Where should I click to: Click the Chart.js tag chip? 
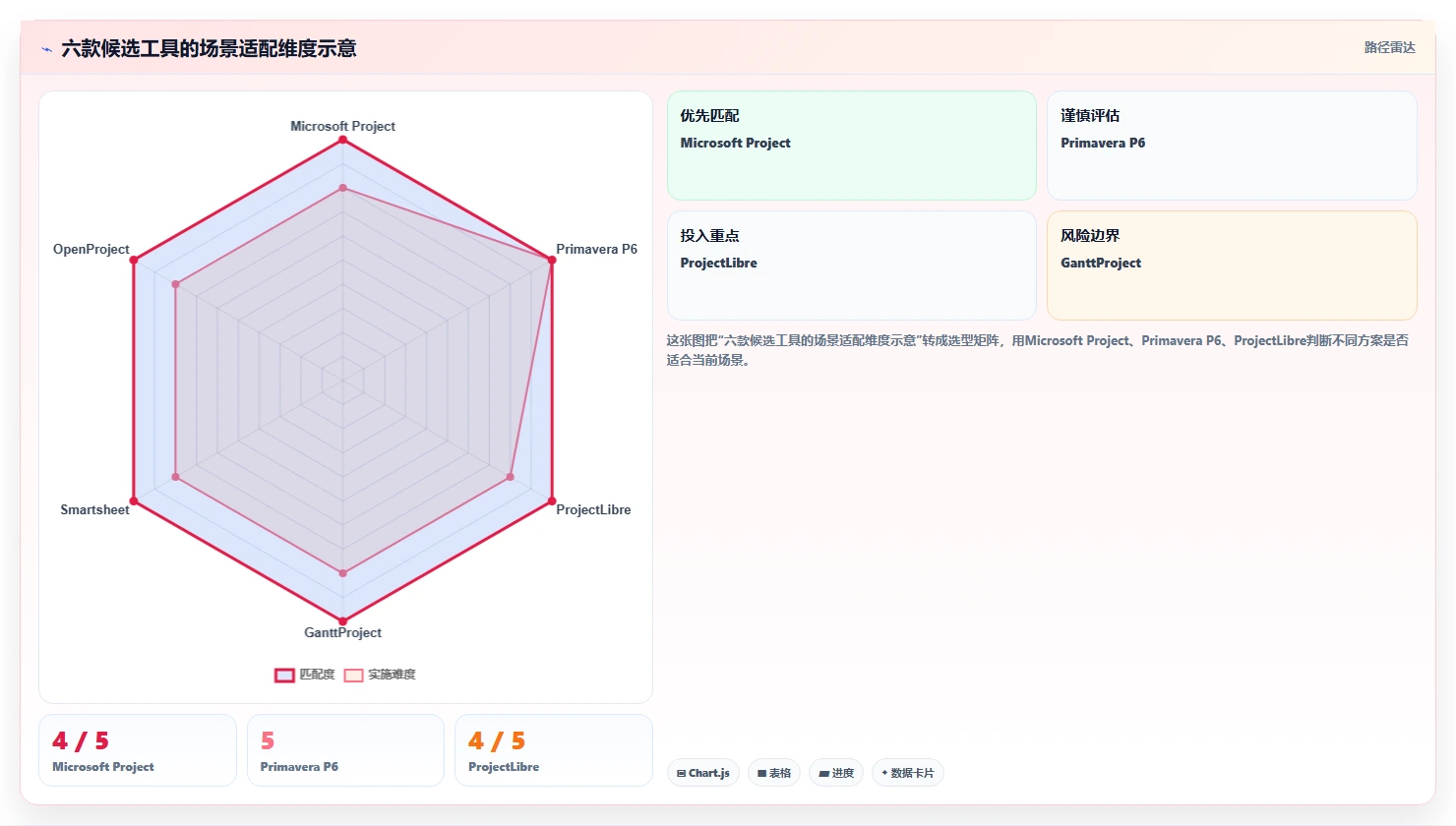703,773
